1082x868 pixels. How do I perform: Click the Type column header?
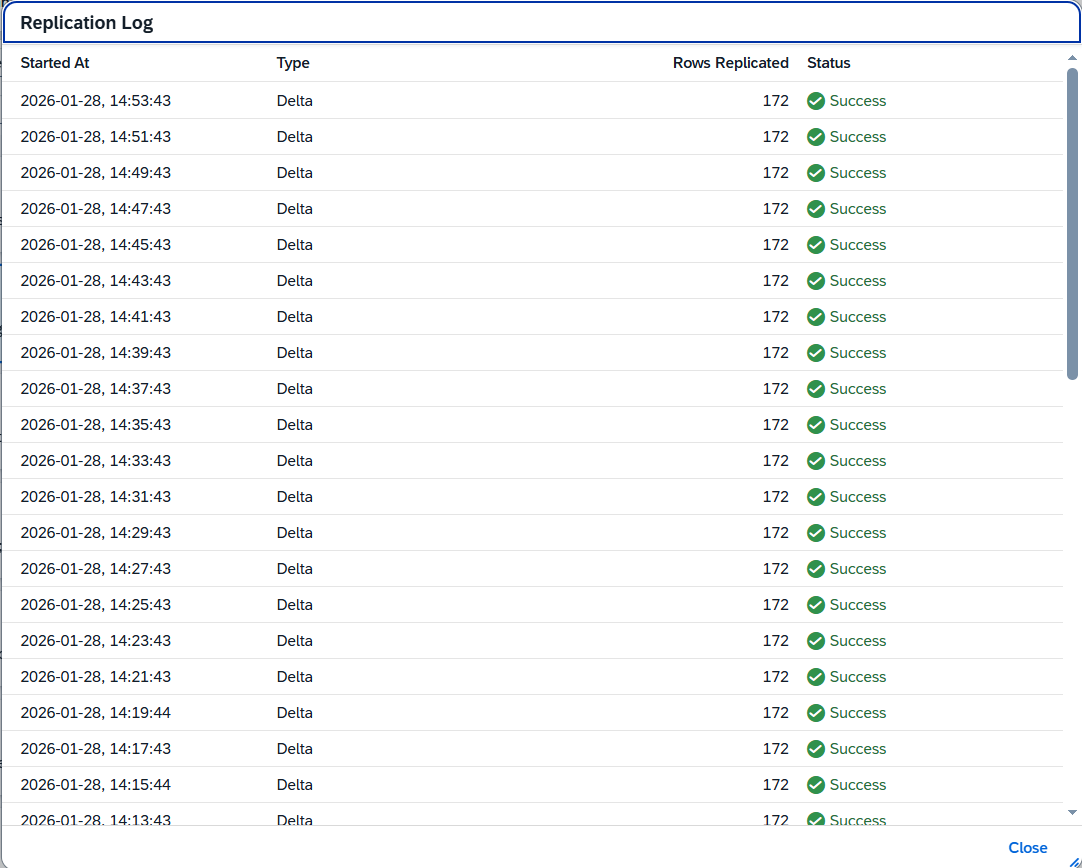point(293,63)
